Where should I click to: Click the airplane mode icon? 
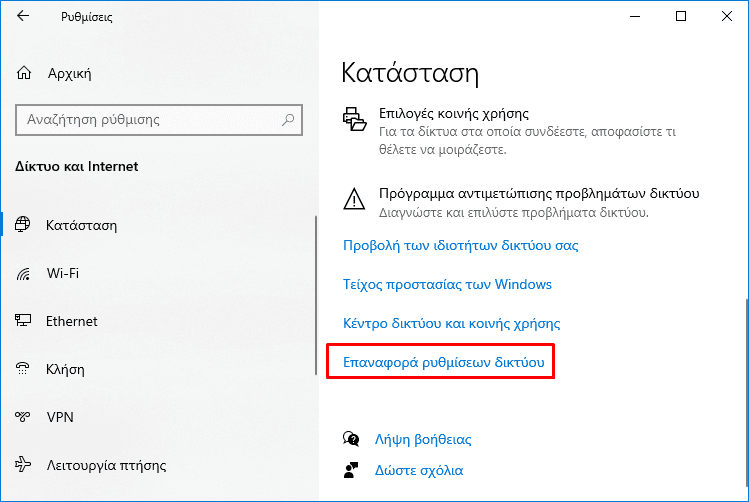24,465
